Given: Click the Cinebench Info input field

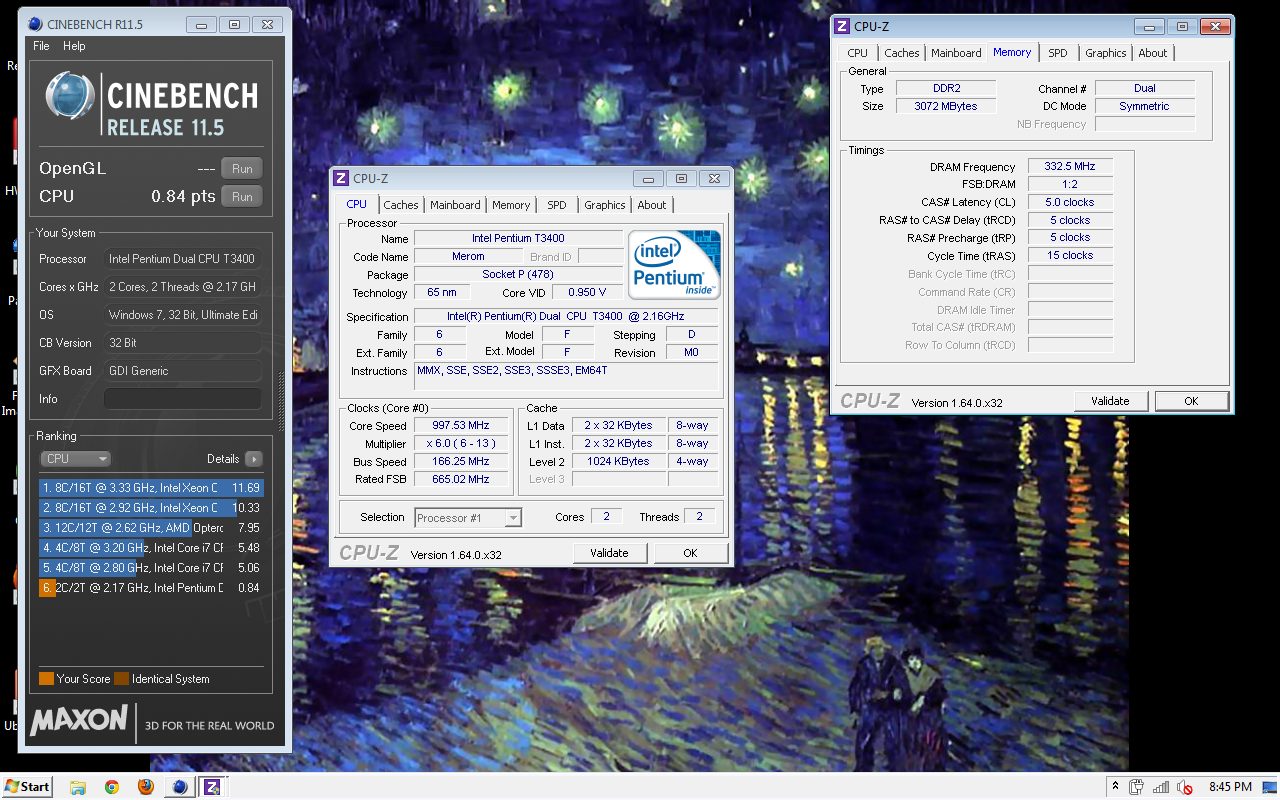Looking at the screenshot, I should point(183,399).
